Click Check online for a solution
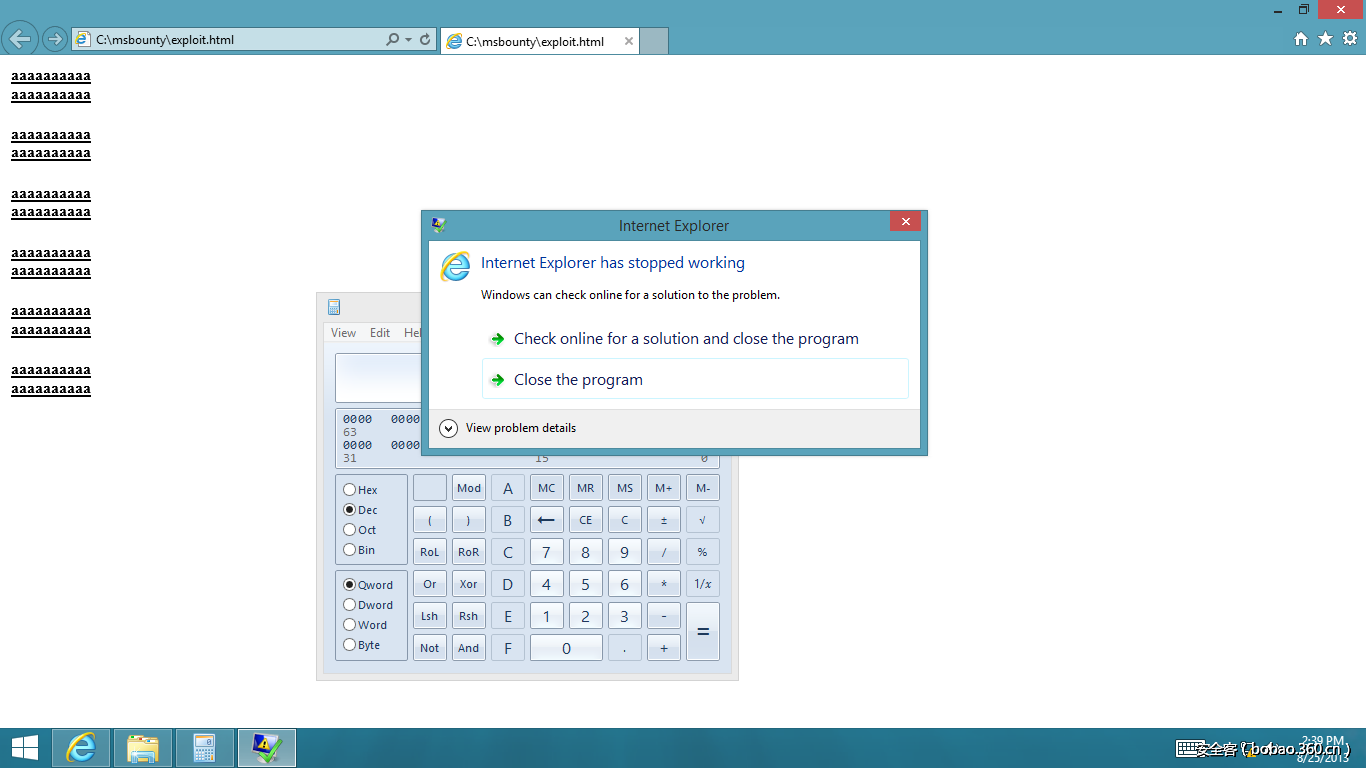This screenshot has width=1366, height=768. coord(685,338)
